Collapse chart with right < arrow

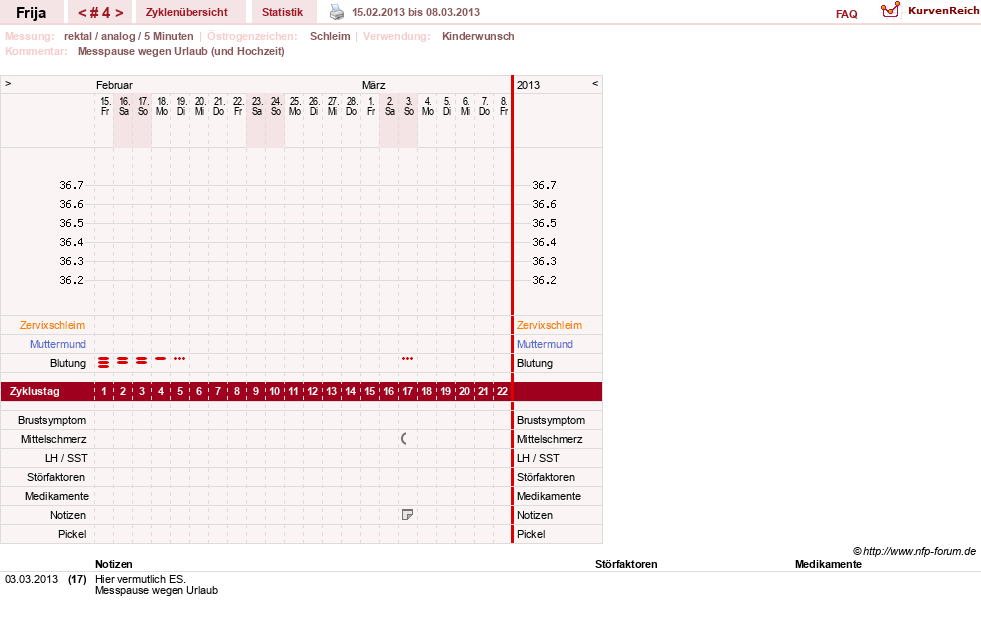coord(595,83)
